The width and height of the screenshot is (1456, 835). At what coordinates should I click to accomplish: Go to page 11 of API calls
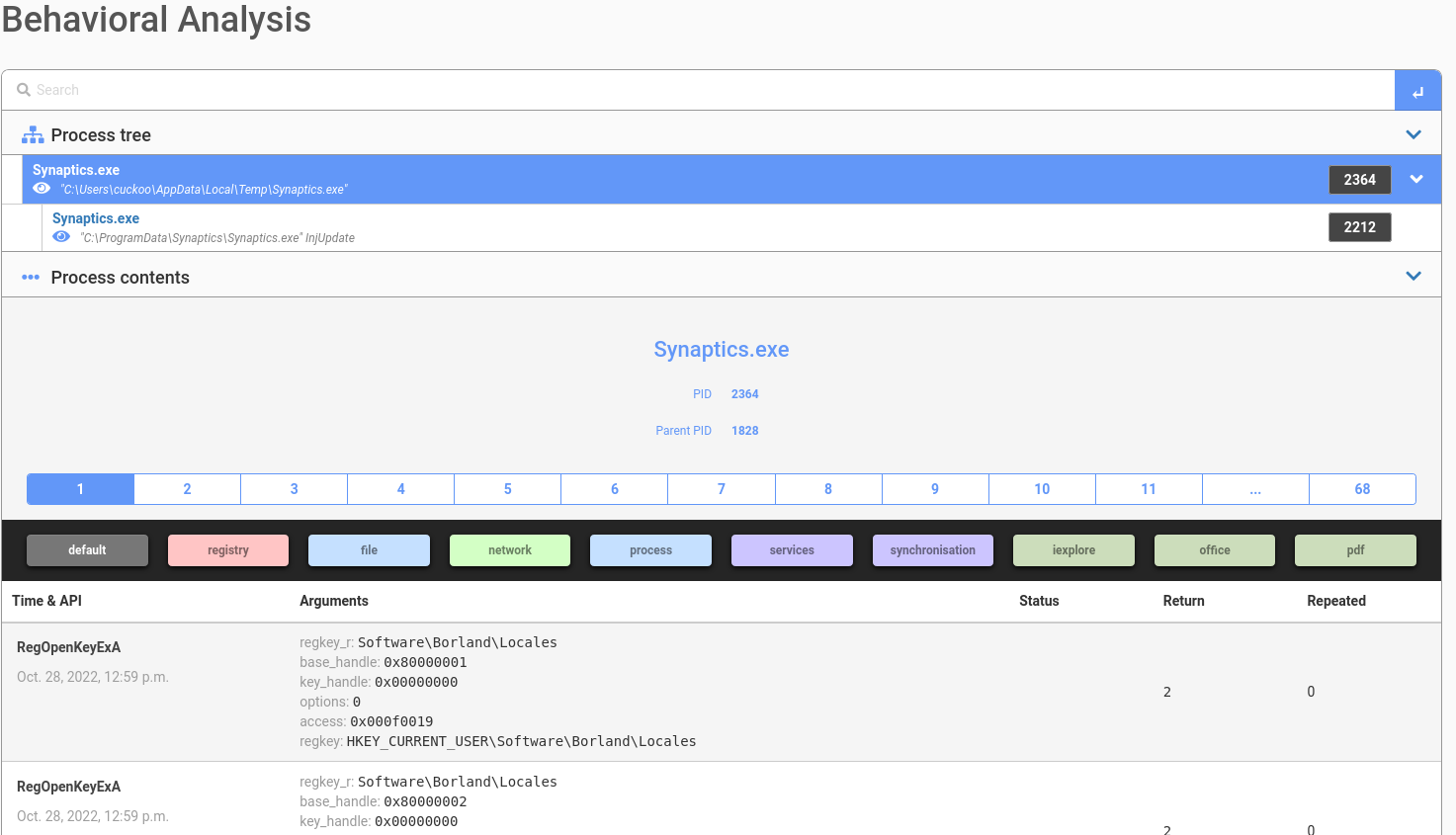point(1149,489)
